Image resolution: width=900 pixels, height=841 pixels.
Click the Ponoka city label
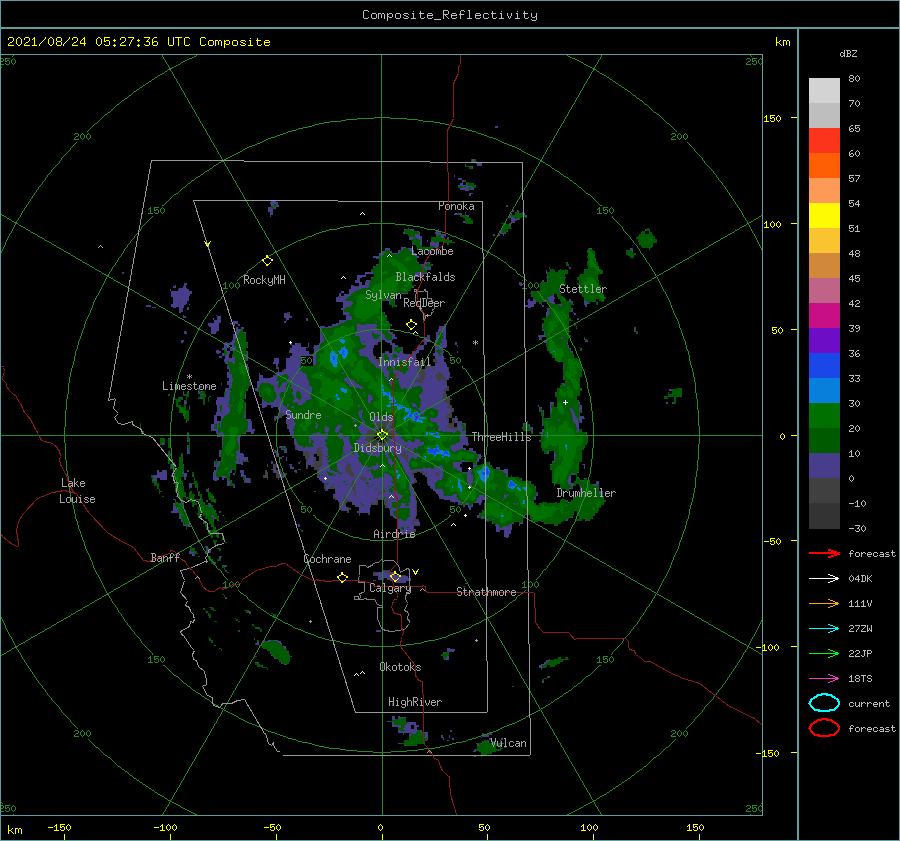[456, 206]
